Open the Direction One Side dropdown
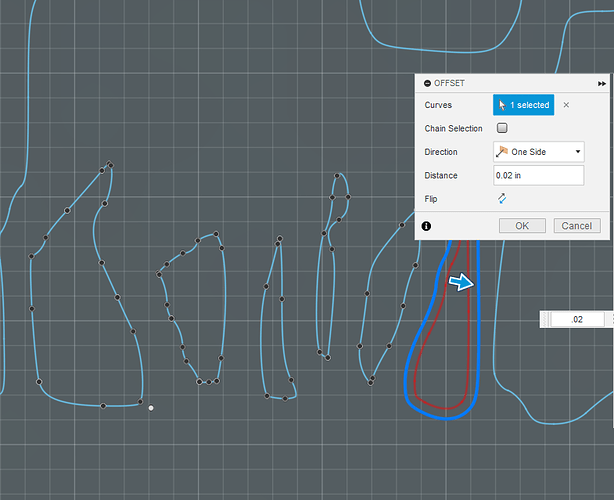The image size is (614, 500). (538, 152)
